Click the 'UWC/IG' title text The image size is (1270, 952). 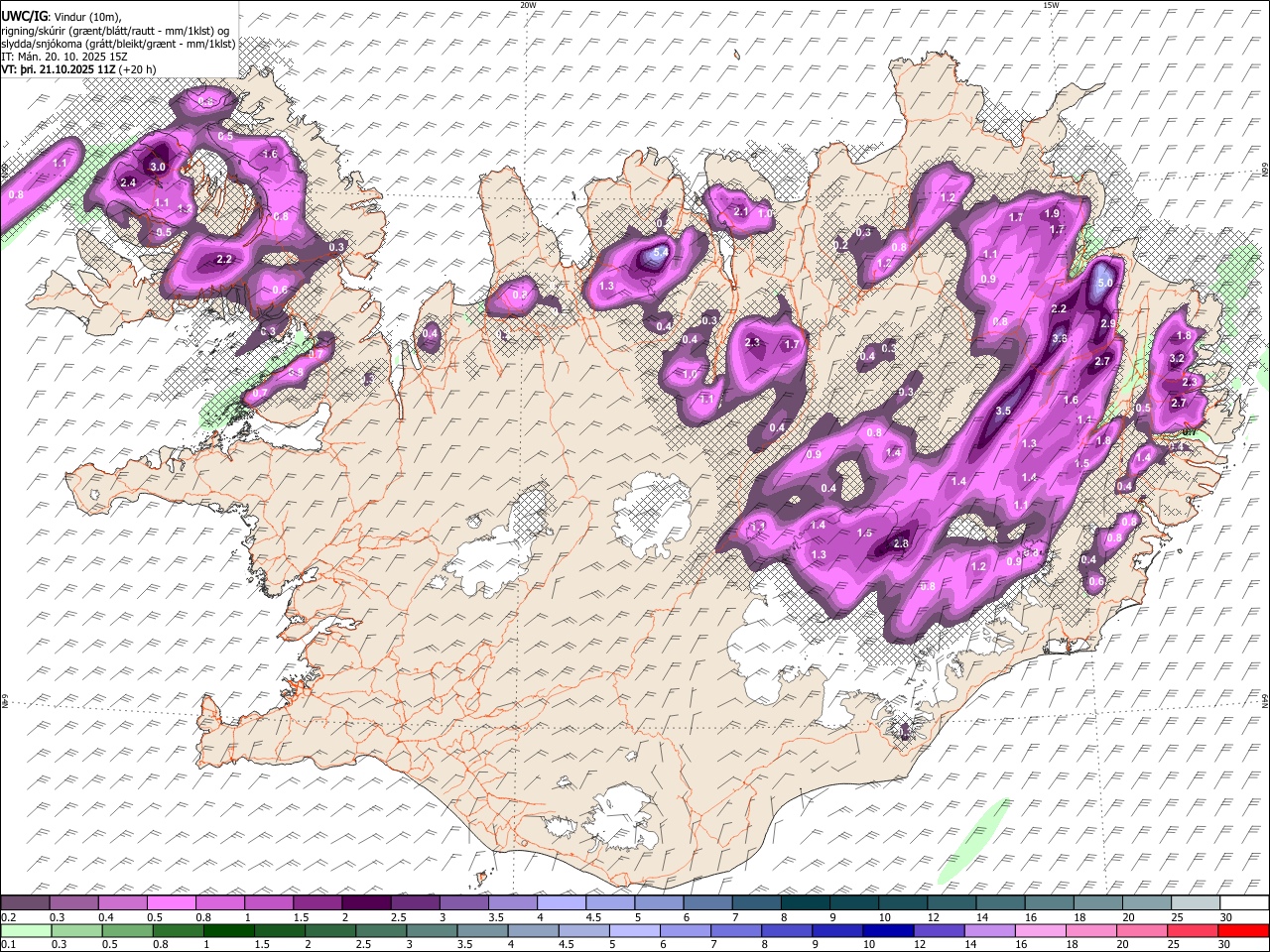pyautogui.click(x=24, y=16)
